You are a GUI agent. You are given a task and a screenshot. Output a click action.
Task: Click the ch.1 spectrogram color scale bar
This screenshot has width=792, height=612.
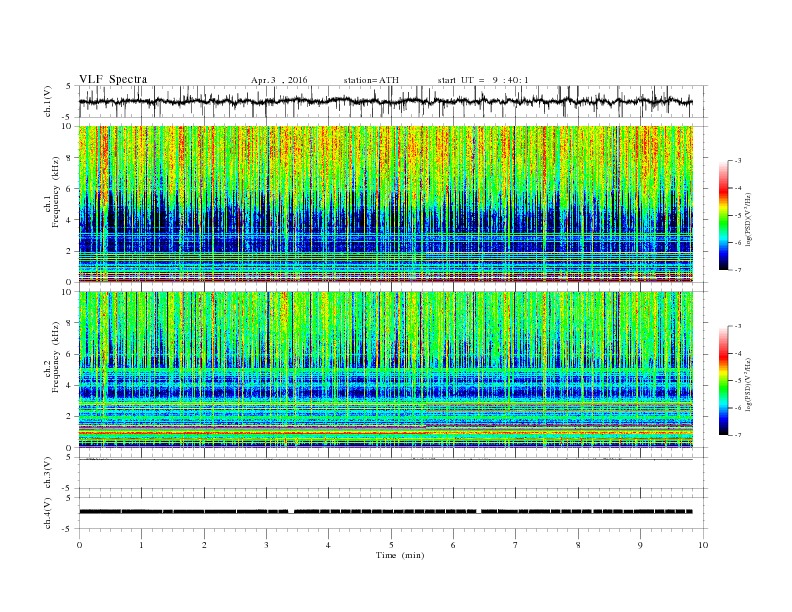coord(724,216)
